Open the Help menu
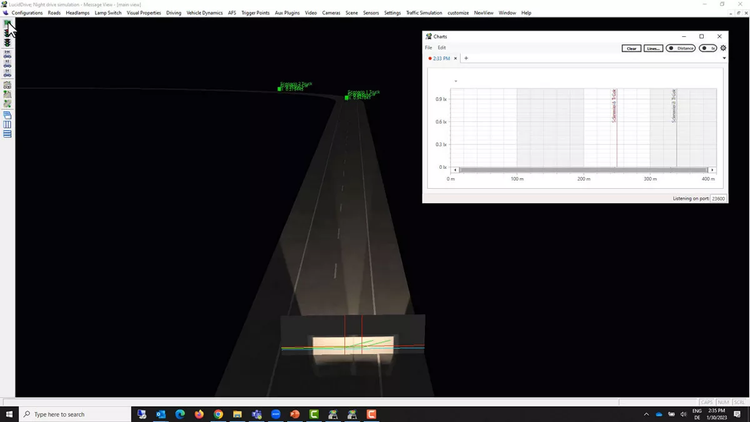750x422 pixels. coord(526,13)
